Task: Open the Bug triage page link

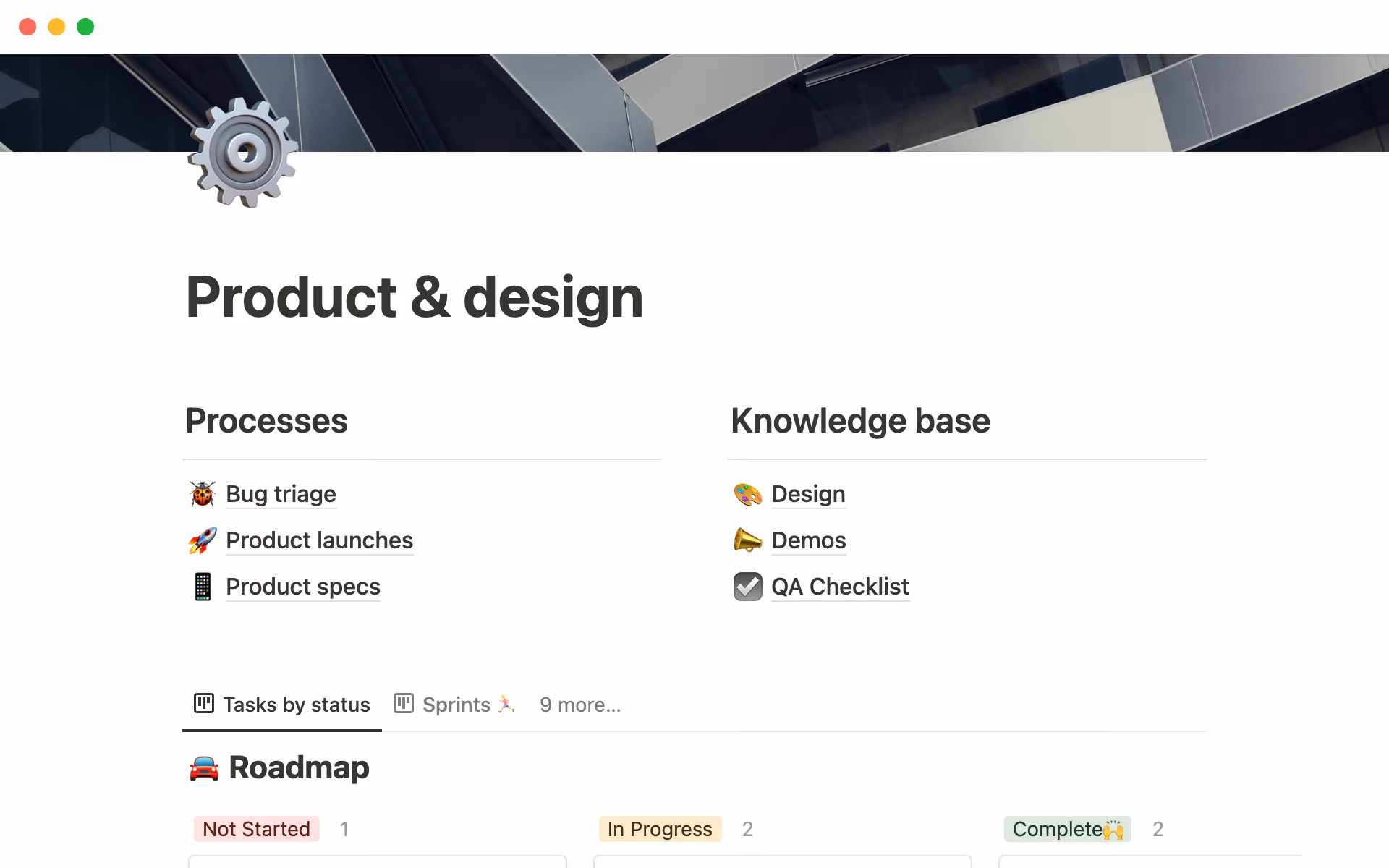Action: 281,494
